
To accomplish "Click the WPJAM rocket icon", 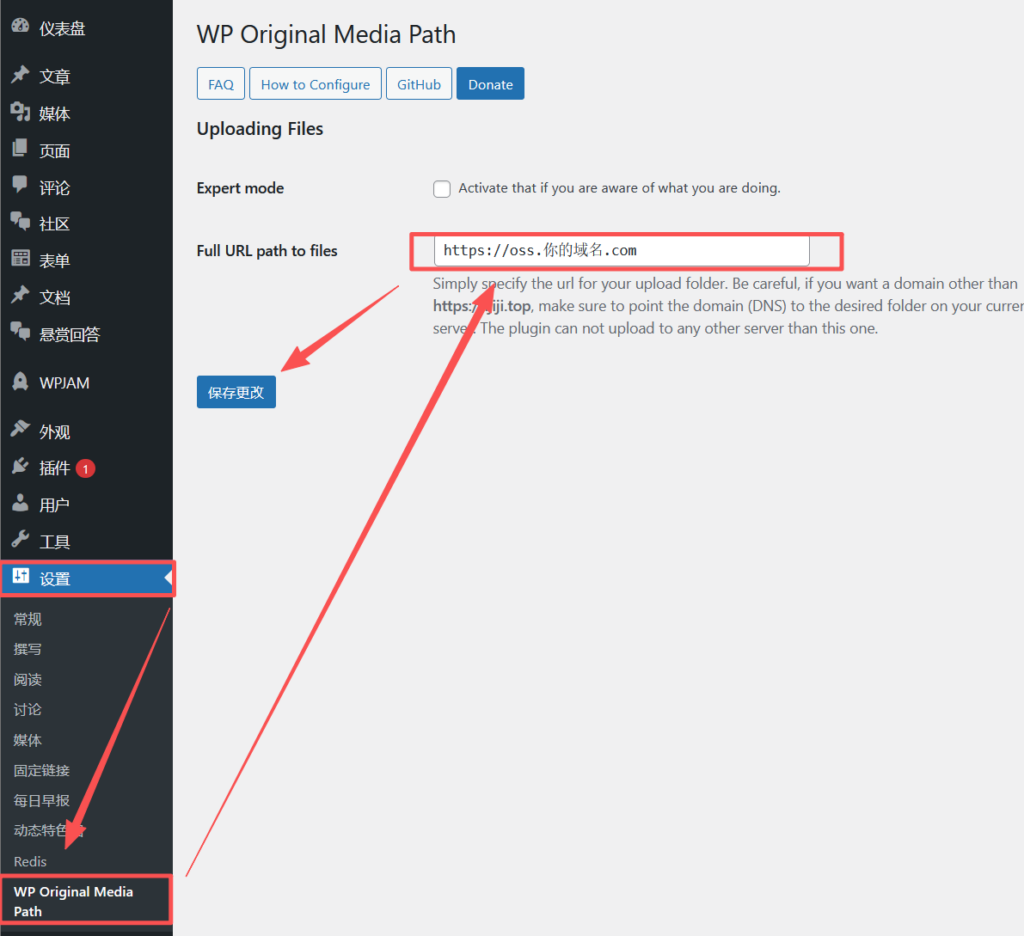I will click(x=20, y=382).
